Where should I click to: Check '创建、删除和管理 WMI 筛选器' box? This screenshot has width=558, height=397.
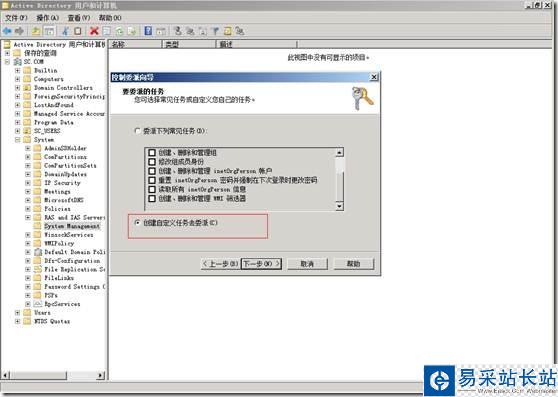(152, 198)
